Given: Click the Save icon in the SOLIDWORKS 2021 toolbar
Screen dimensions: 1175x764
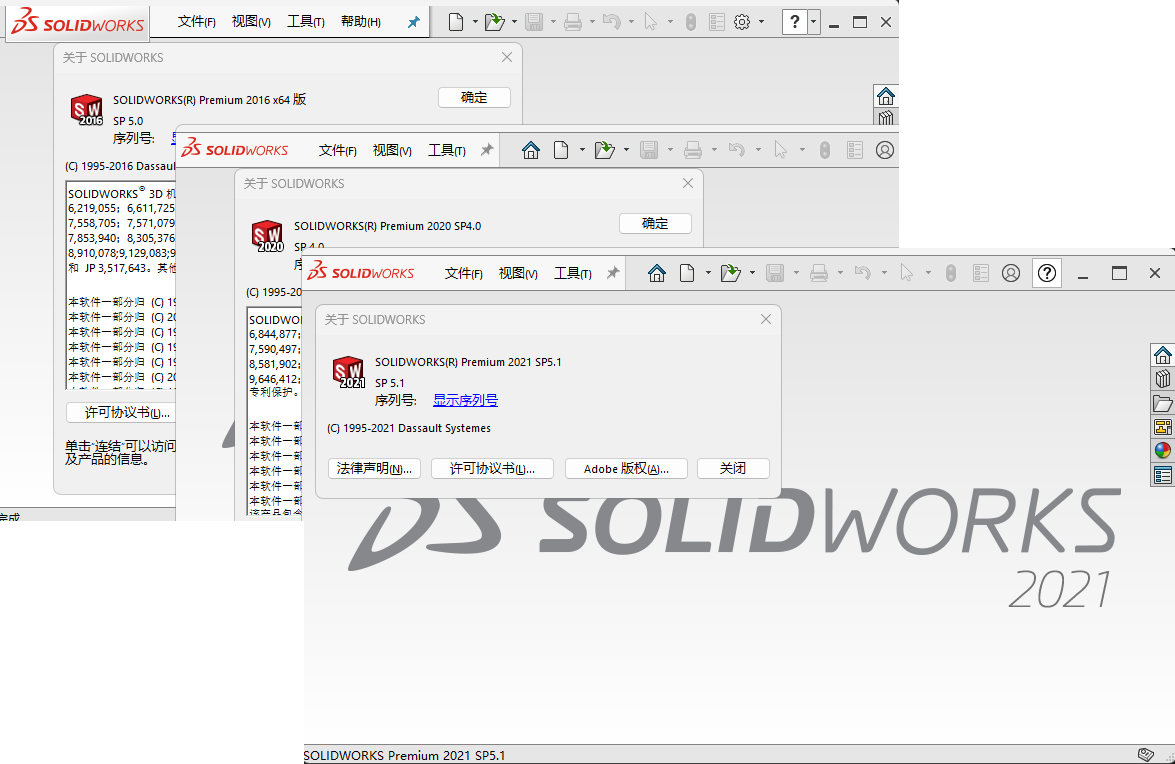Looking at the screenshot, I should [775, 273].
